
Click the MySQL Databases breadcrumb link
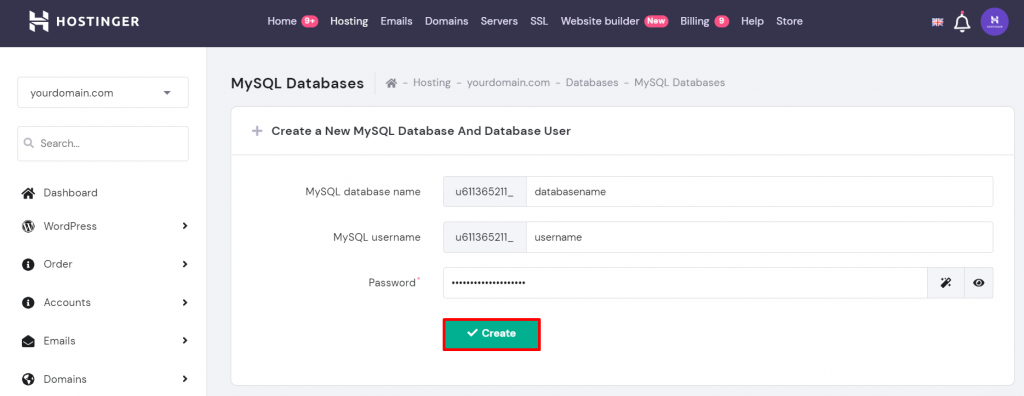(x=679, y=83)
